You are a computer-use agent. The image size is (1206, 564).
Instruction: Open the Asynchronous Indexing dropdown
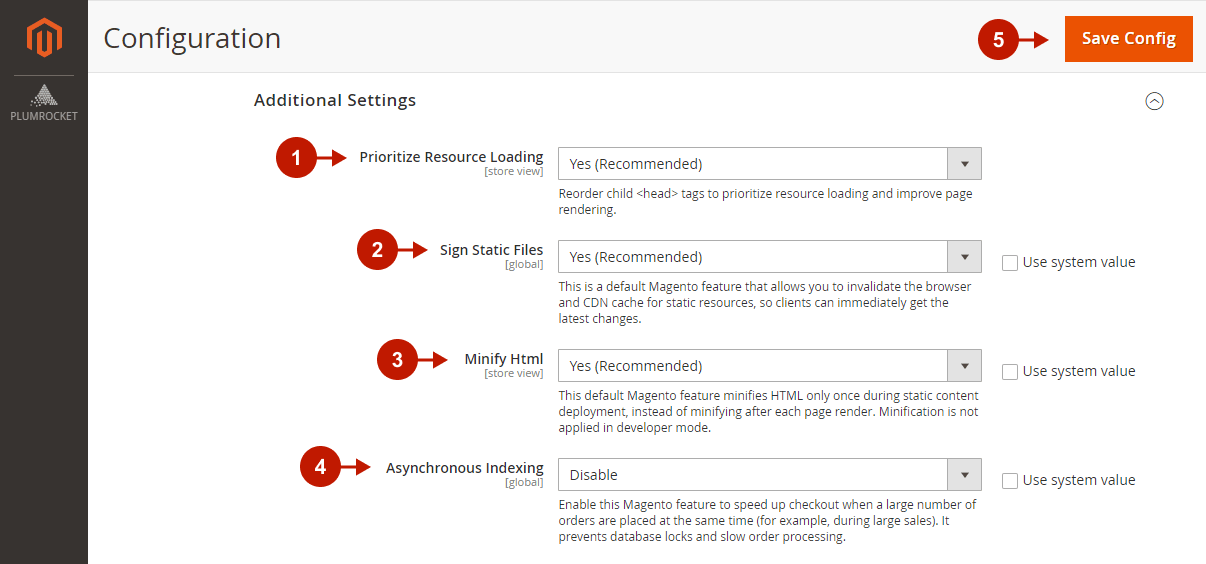769,475
